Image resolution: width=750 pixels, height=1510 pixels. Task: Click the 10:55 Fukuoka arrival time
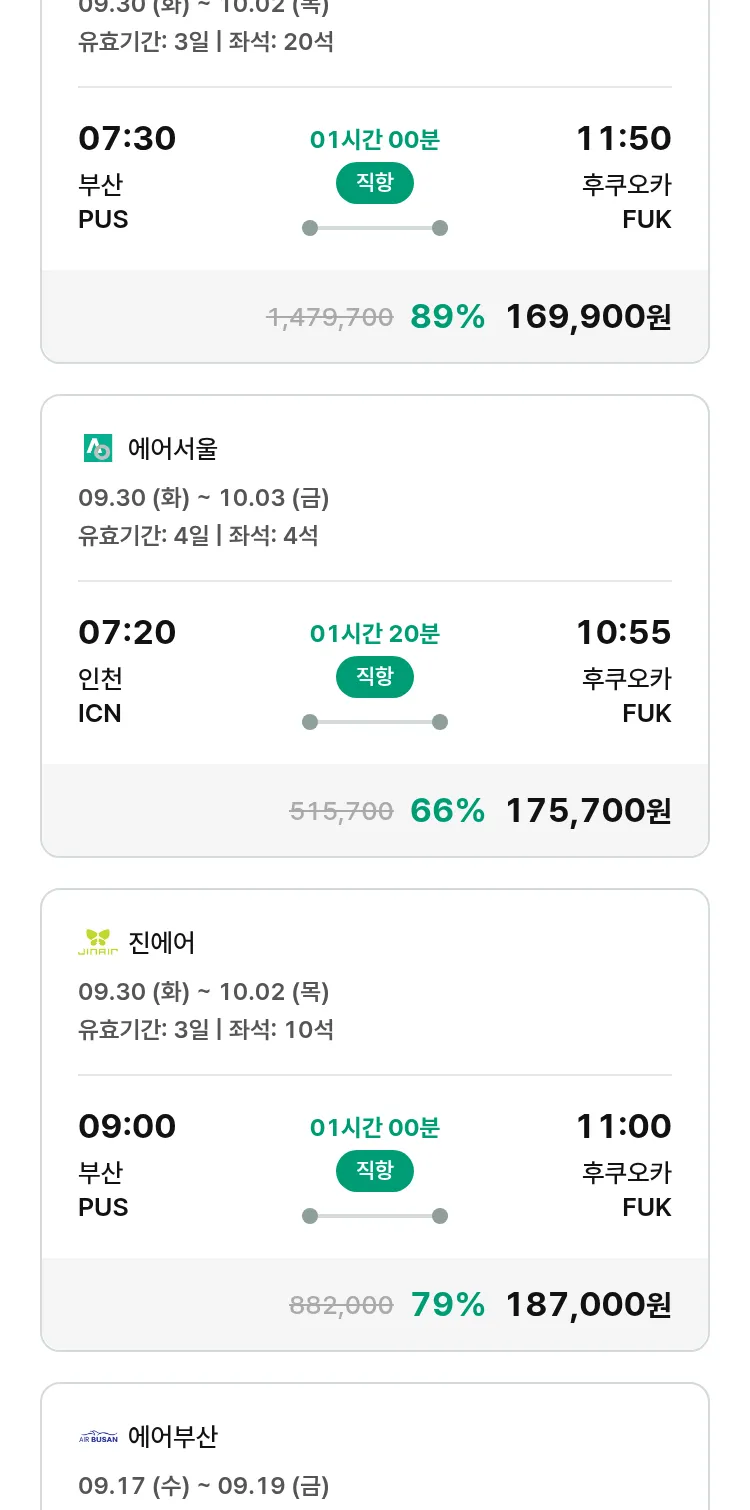point(623,632)
